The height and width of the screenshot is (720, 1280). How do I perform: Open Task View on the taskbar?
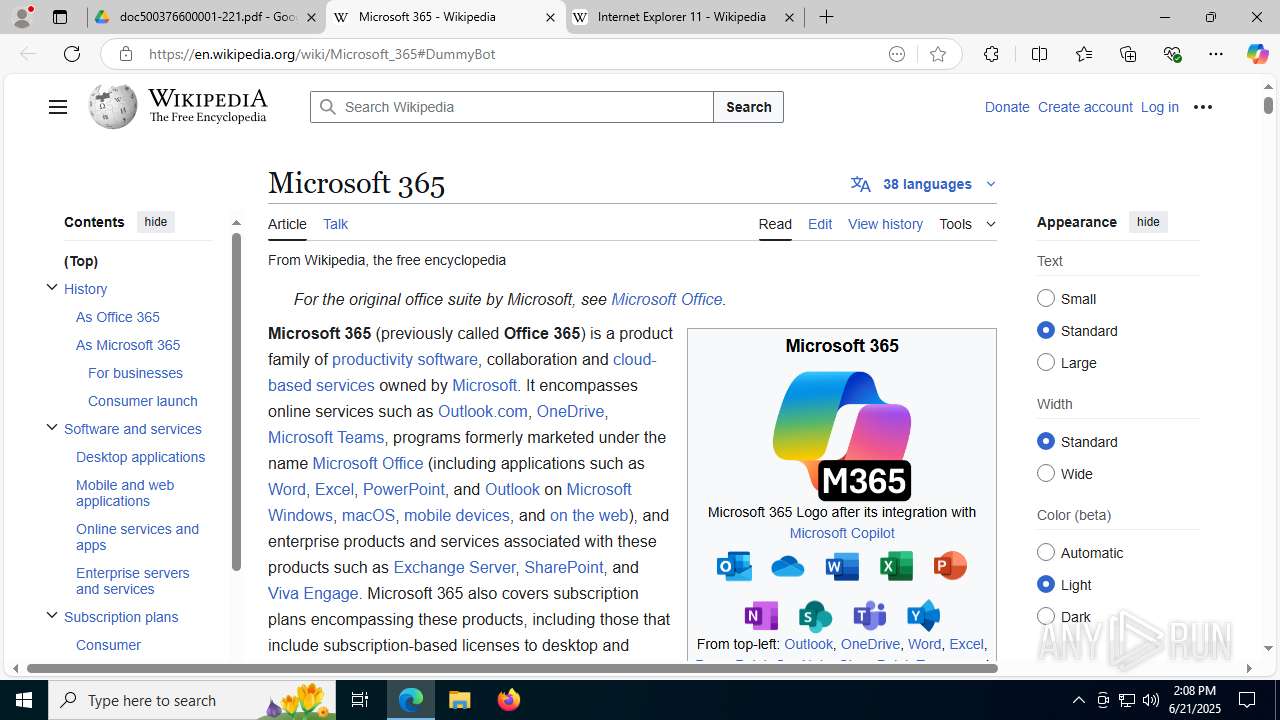click(x=360, y=700)
